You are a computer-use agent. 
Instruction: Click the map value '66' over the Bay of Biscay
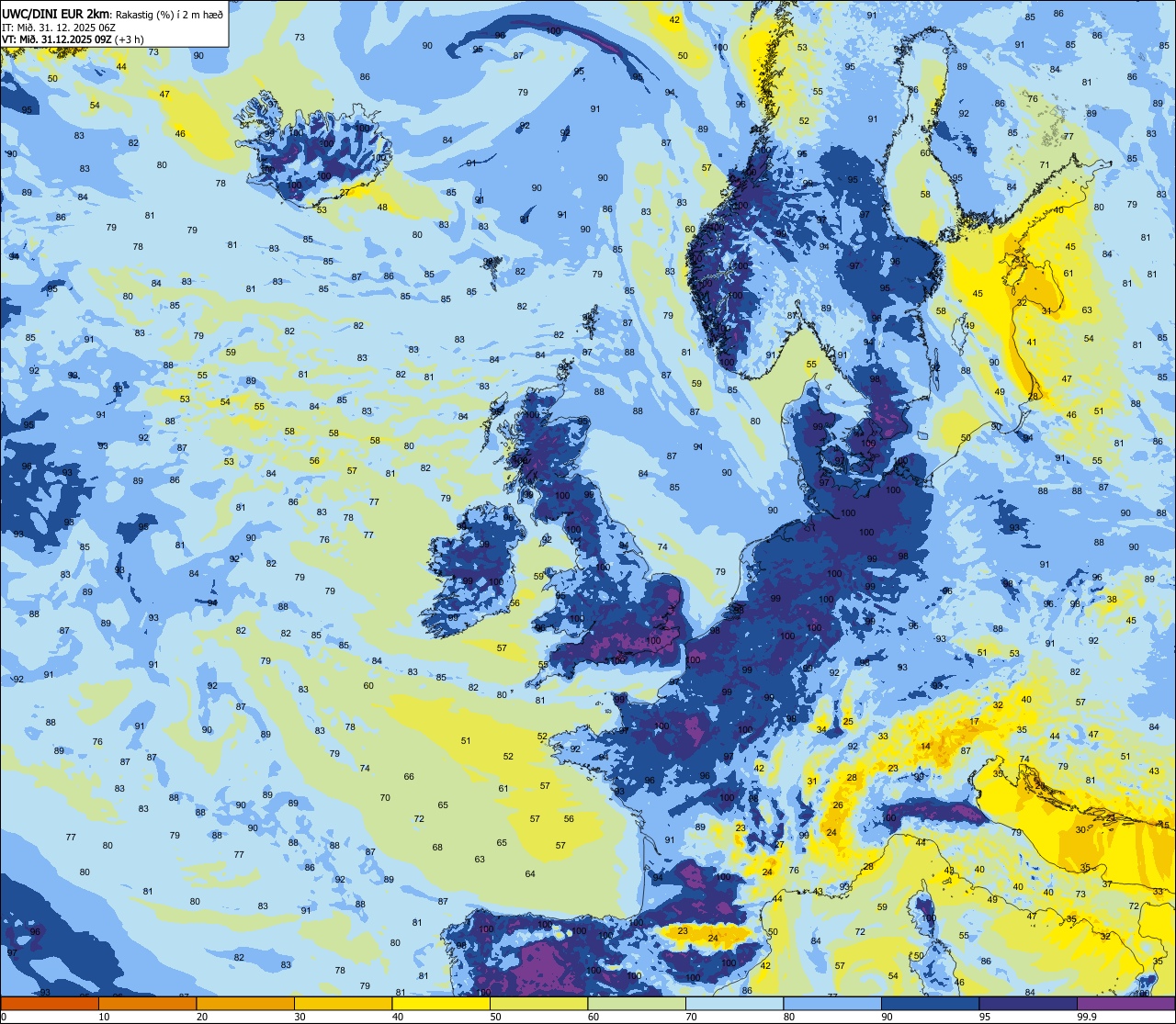409,777
